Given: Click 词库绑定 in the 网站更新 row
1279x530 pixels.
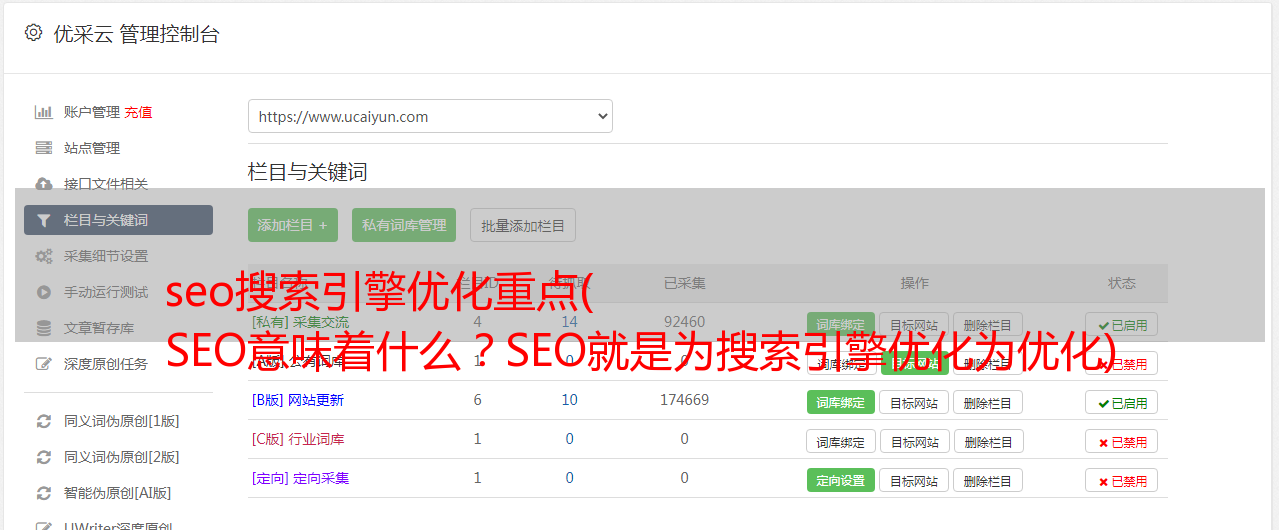Looking at the screenshot, I should [x=841, y=402].
